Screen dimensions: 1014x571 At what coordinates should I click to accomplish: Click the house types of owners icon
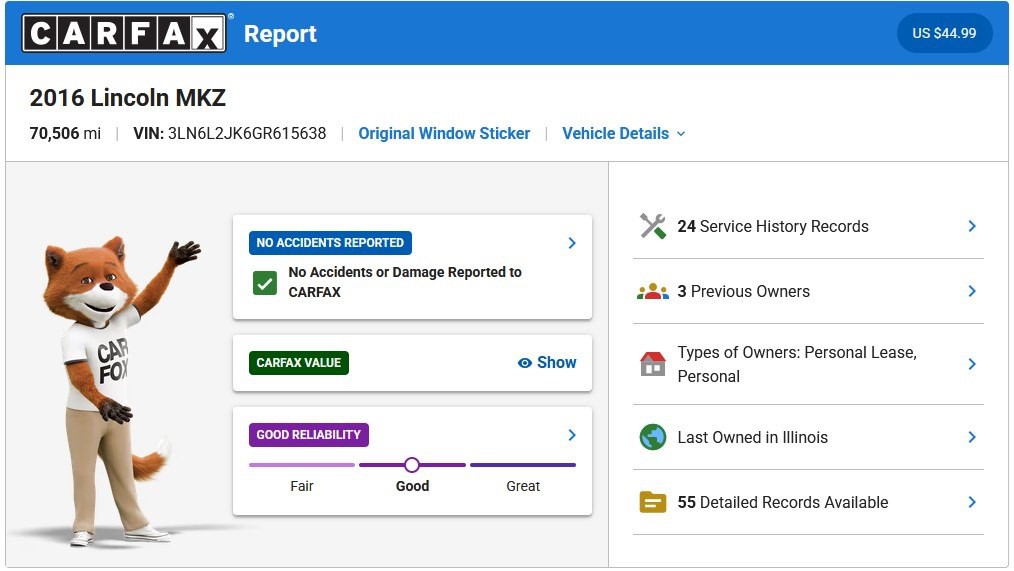coord(653,364)
